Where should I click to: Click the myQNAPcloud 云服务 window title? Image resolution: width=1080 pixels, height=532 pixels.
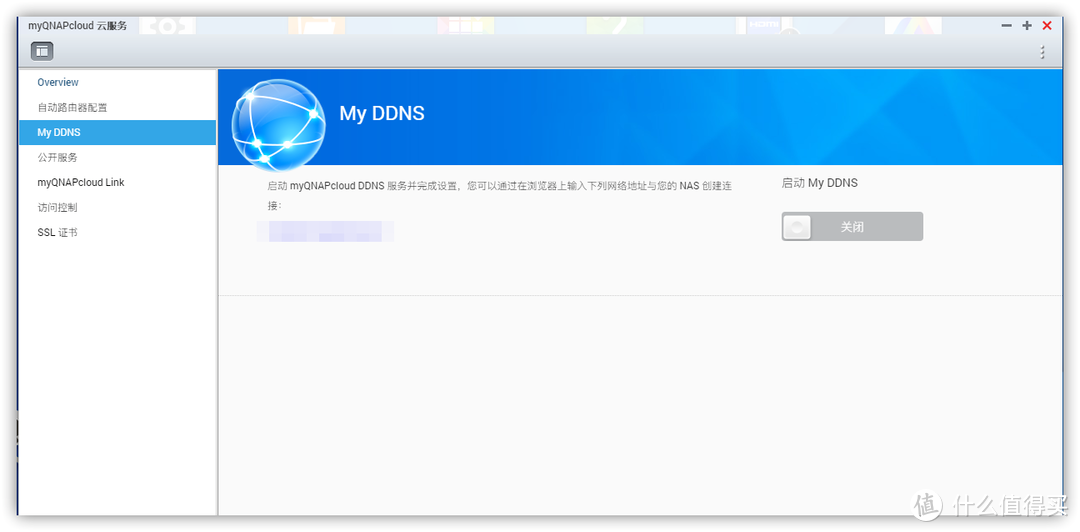pos(77,25)
